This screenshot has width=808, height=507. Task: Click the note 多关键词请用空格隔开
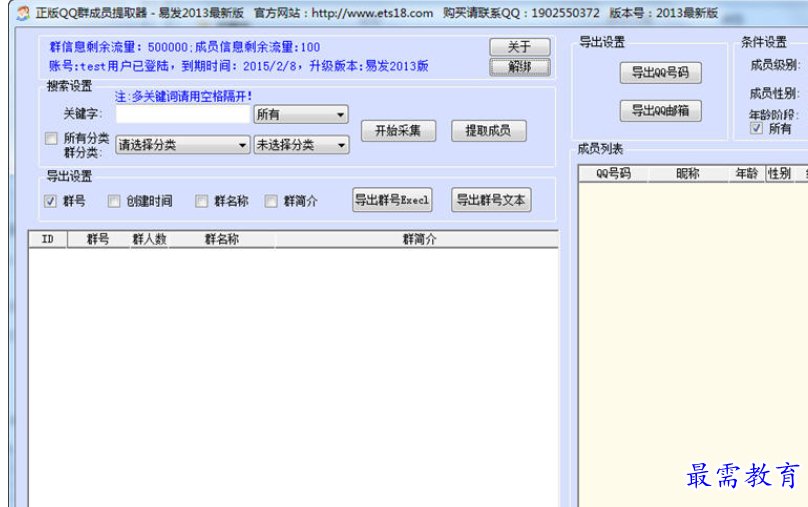point(183,96)
